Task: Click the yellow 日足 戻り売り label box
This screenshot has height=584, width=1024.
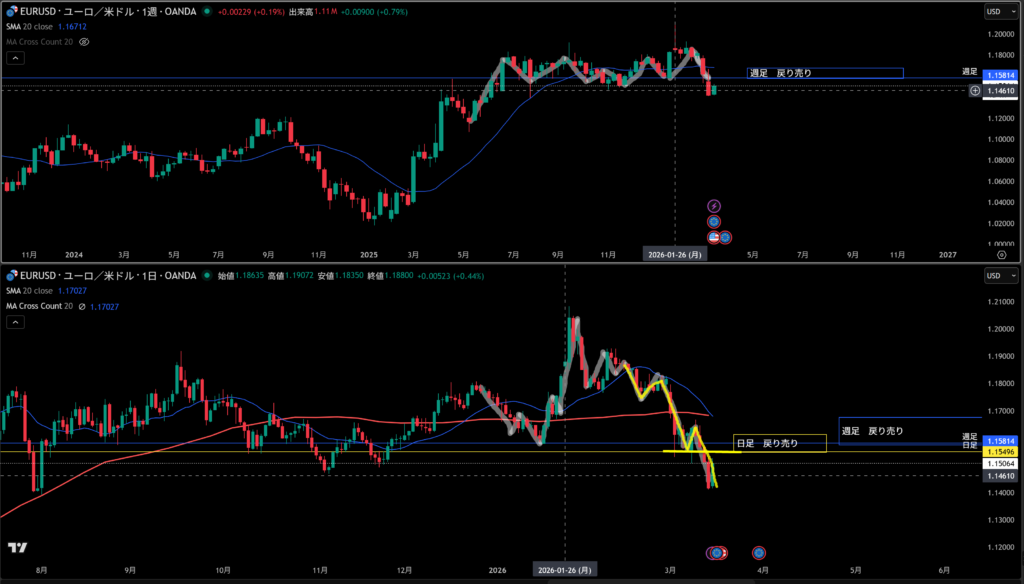Action: 779,443
